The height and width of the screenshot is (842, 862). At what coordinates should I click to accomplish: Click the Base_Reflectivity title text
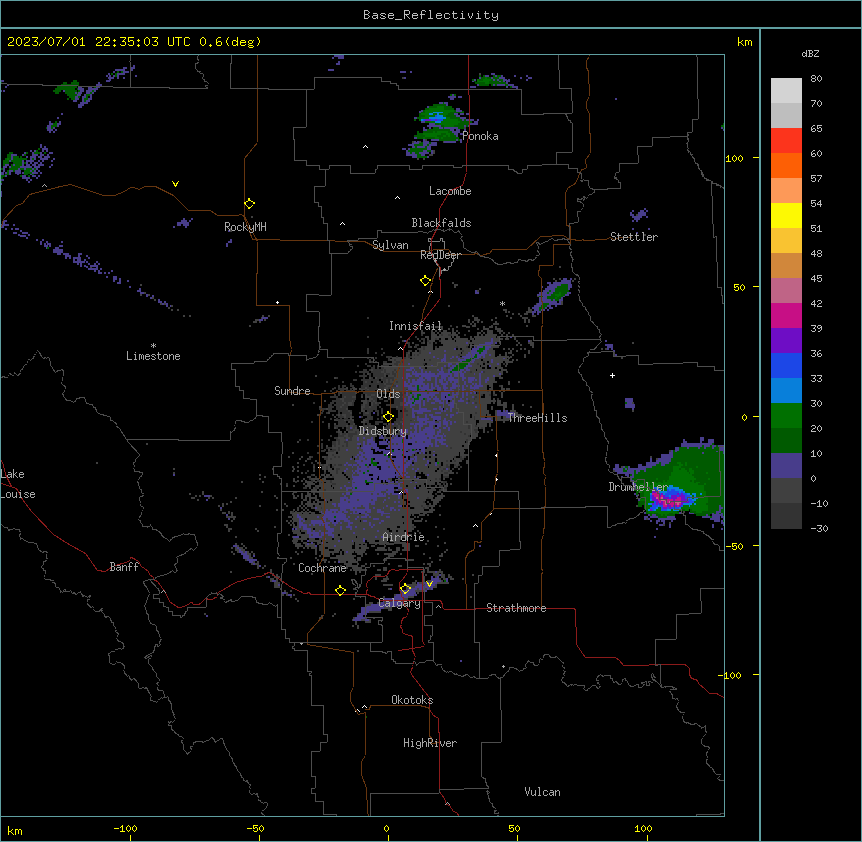(431, 15)
